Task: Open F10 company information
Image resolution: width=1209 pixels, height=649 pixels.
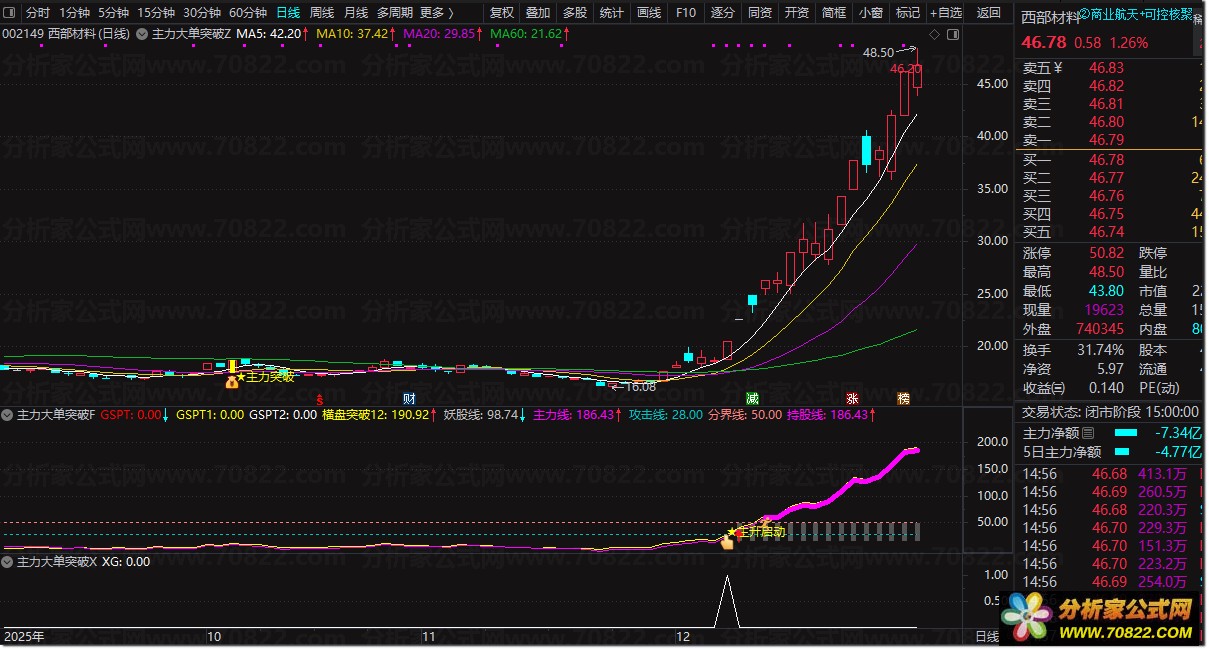Action: (685, 13)
